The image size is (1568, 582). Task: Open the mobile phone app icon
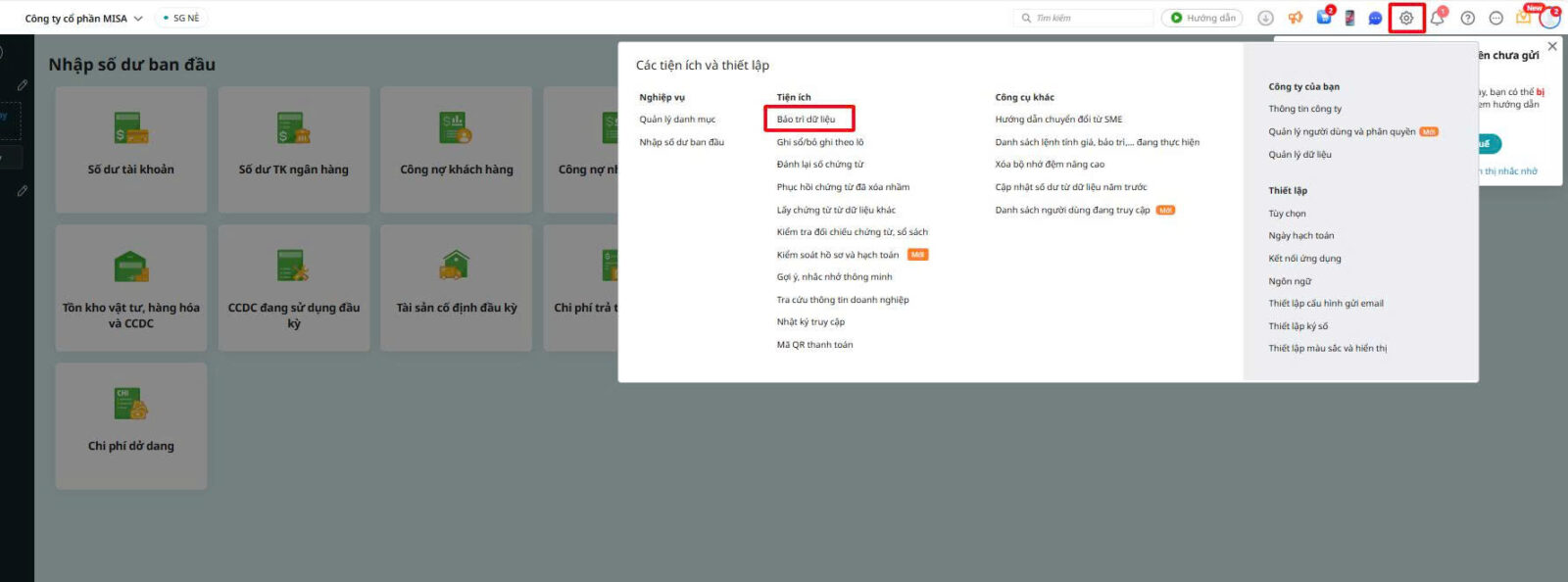click(1349, 18)
